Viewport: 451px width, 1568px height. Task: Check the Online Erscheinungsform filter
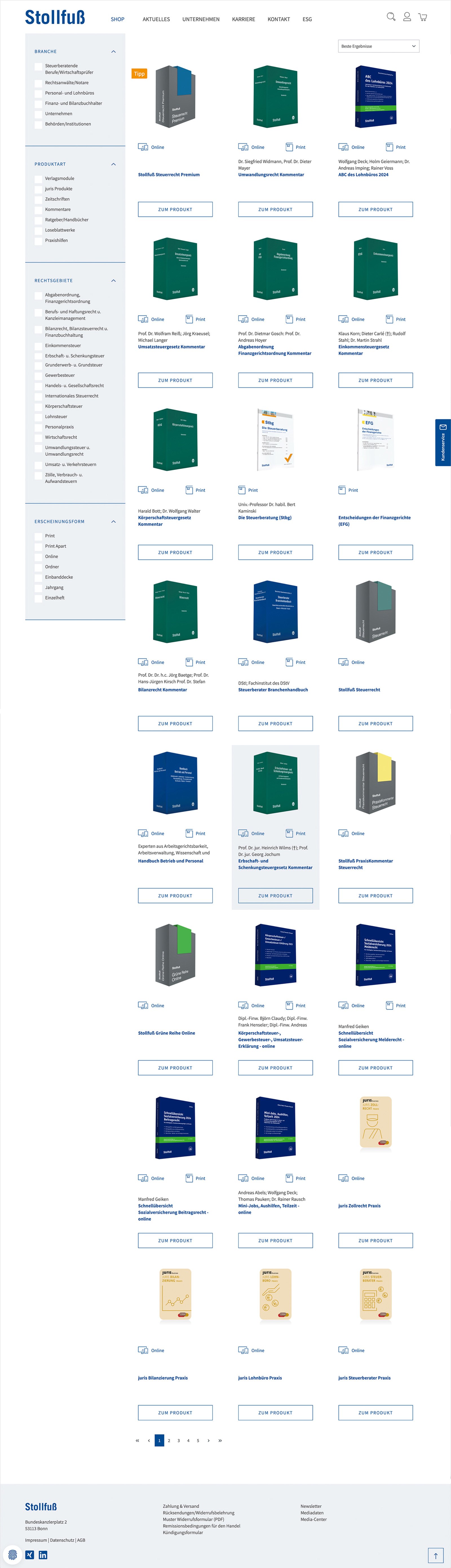click(x=38, y=557)
